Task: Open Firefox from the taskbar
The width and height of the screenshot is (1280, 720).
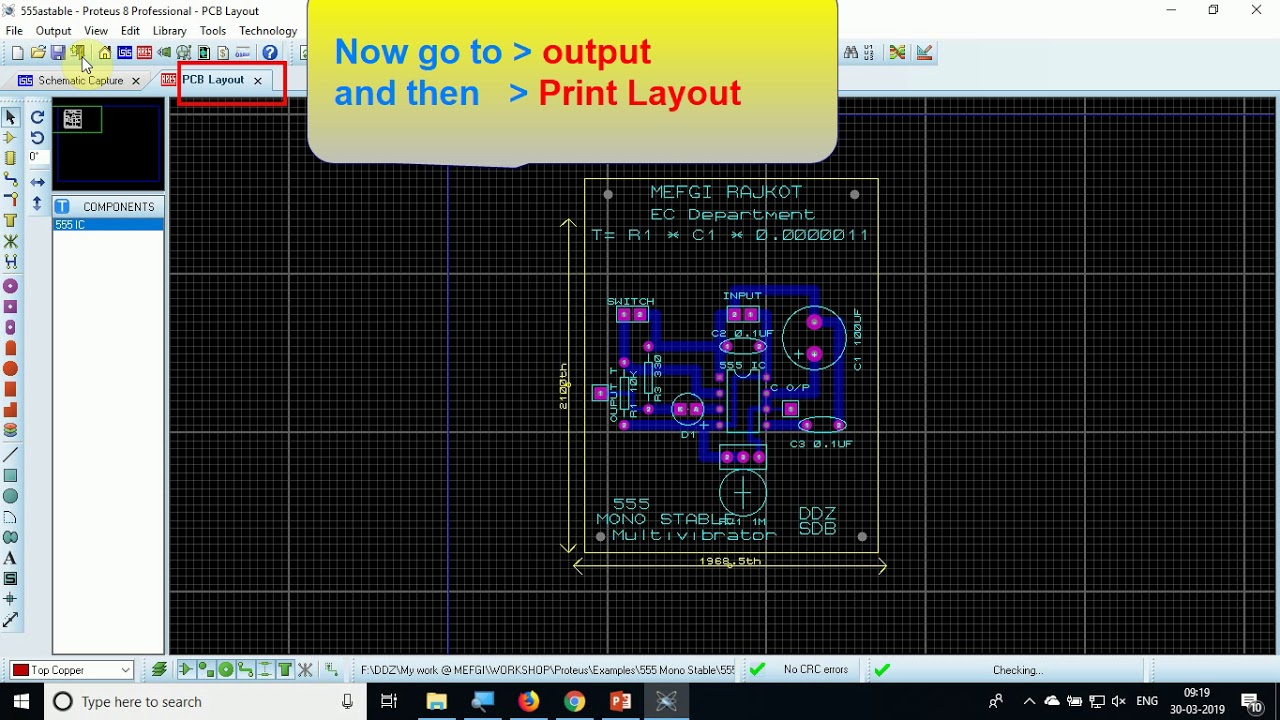Action: (528, 701)
